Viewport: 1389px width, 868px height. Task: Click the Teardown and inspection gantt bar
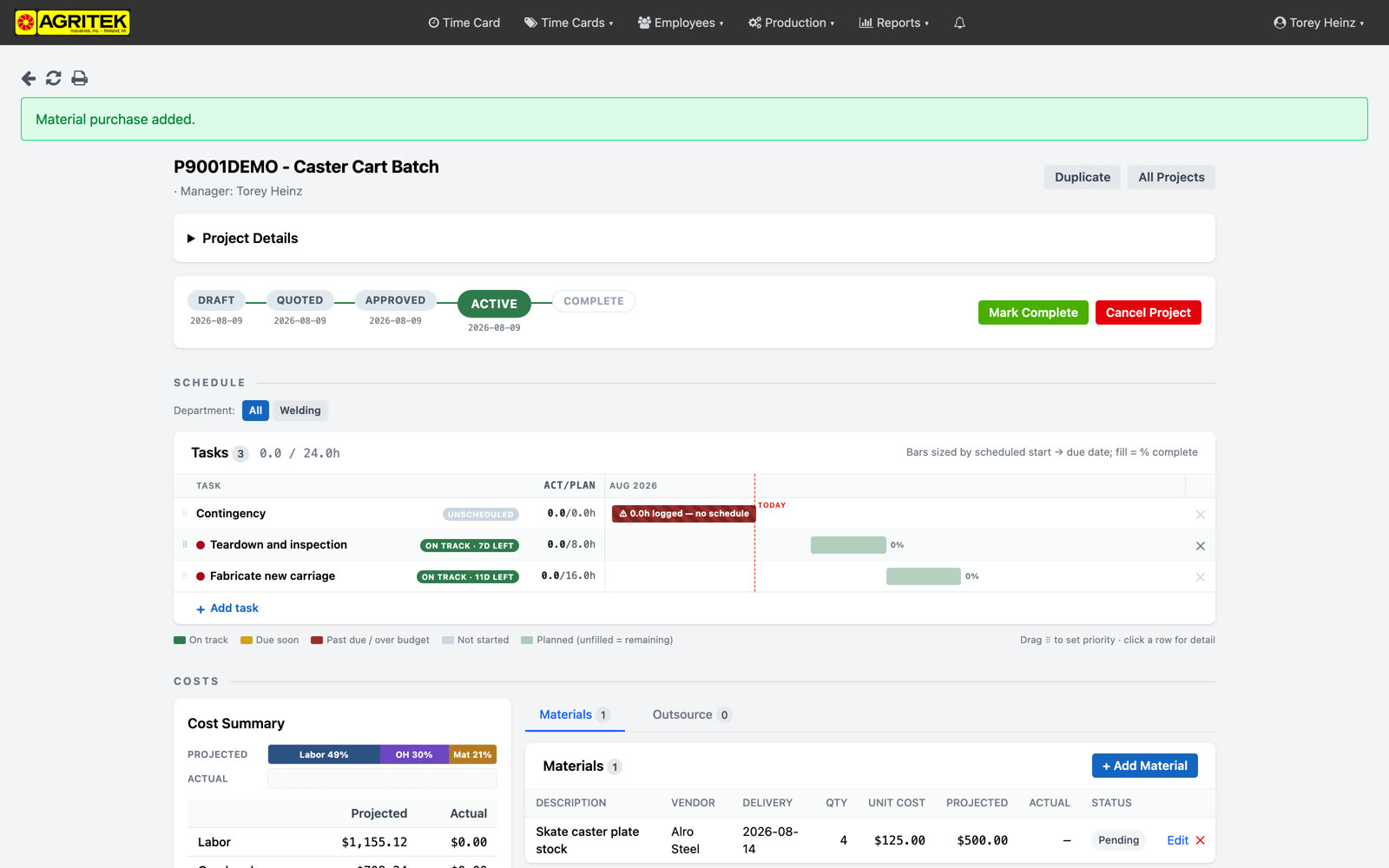848,545
